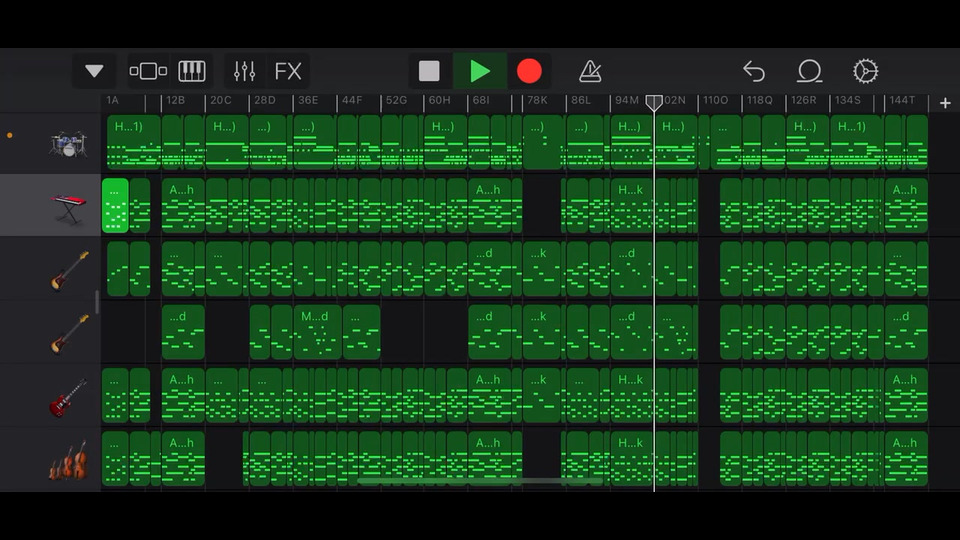Image resolution: width=960 pixels, height=540 pixels.
Task: Select the strings section track icon
Action: coord(69,460)
